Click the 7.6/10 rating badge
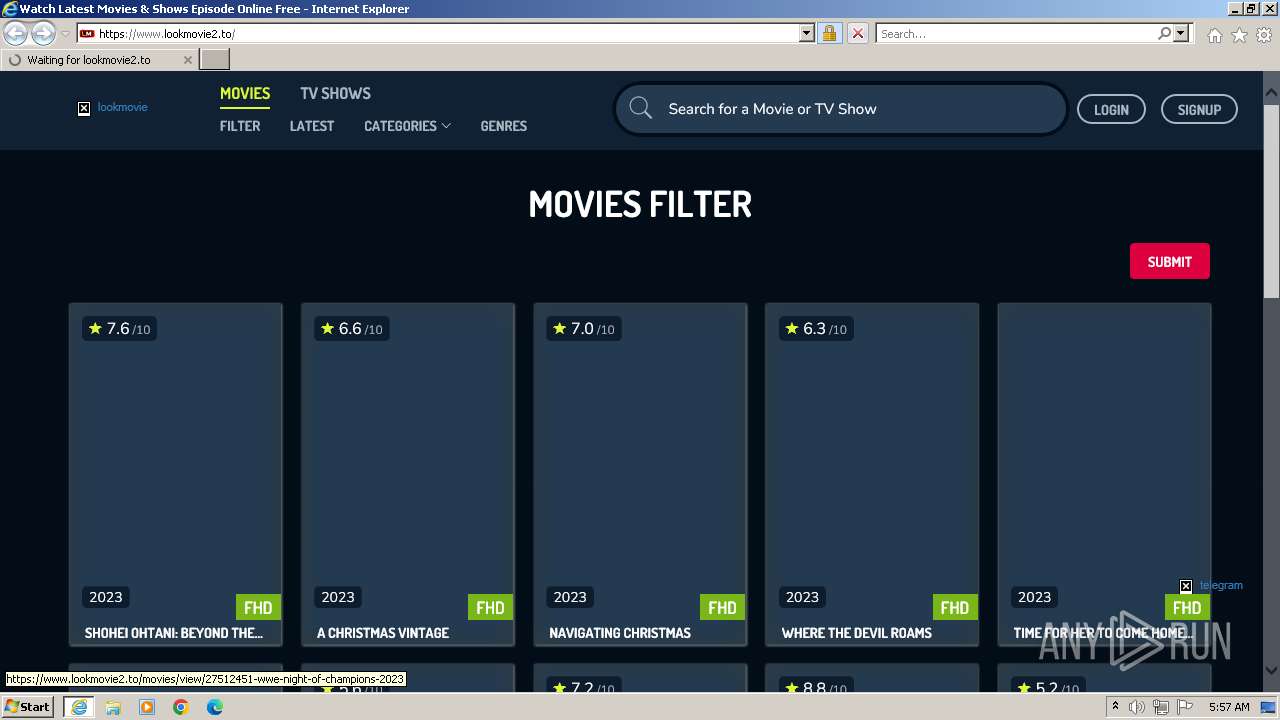 pyautogui.click(x=119, y=328)
